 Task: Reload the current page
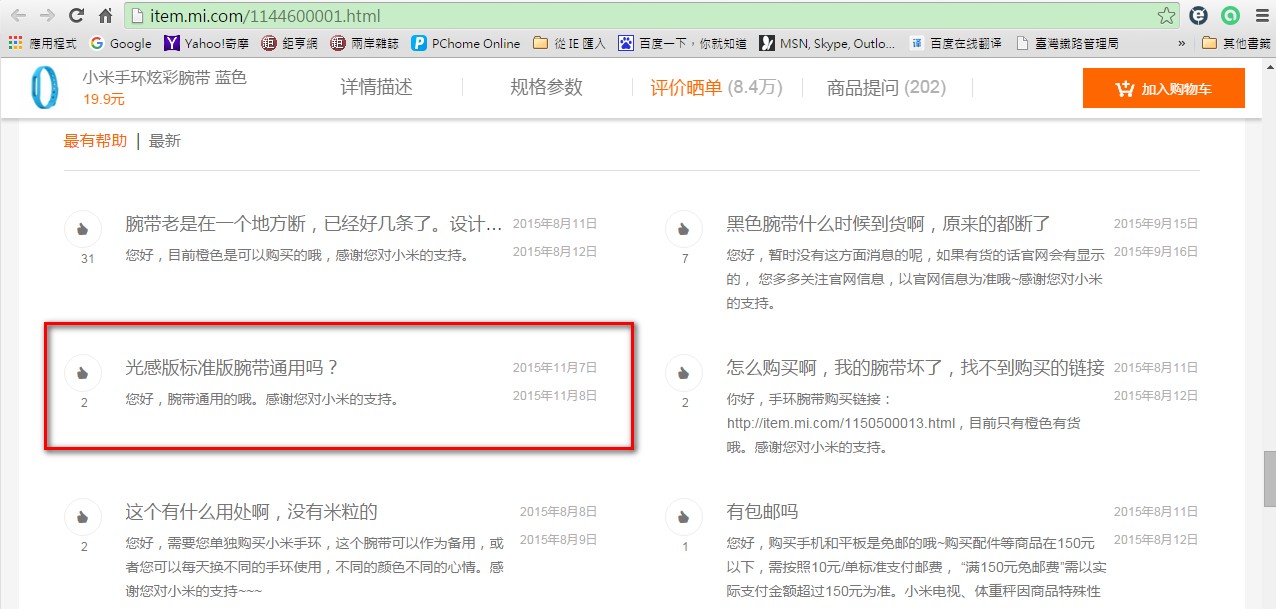pos(76,16)
